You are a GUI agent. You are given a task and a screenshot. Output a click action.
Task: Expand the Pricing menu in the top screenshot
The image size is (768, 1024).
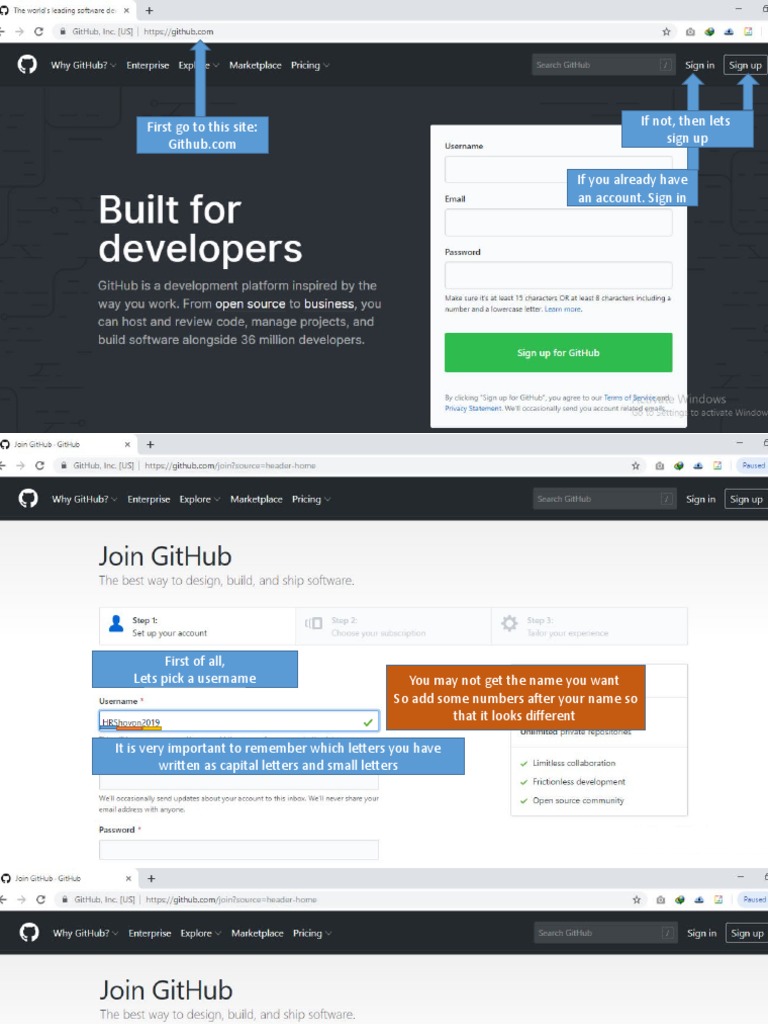(x=310, y=65)
